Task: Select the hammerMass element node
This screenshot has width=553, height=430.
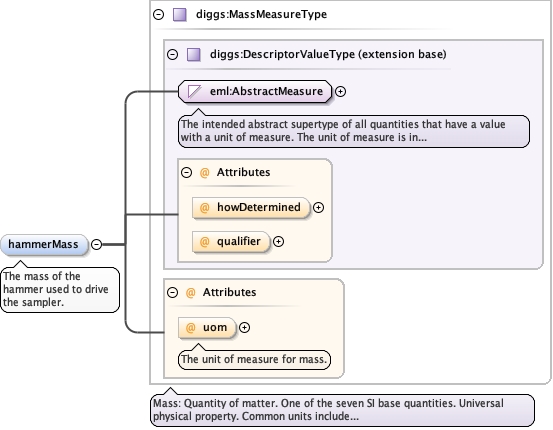Action: tap(44, 244)
